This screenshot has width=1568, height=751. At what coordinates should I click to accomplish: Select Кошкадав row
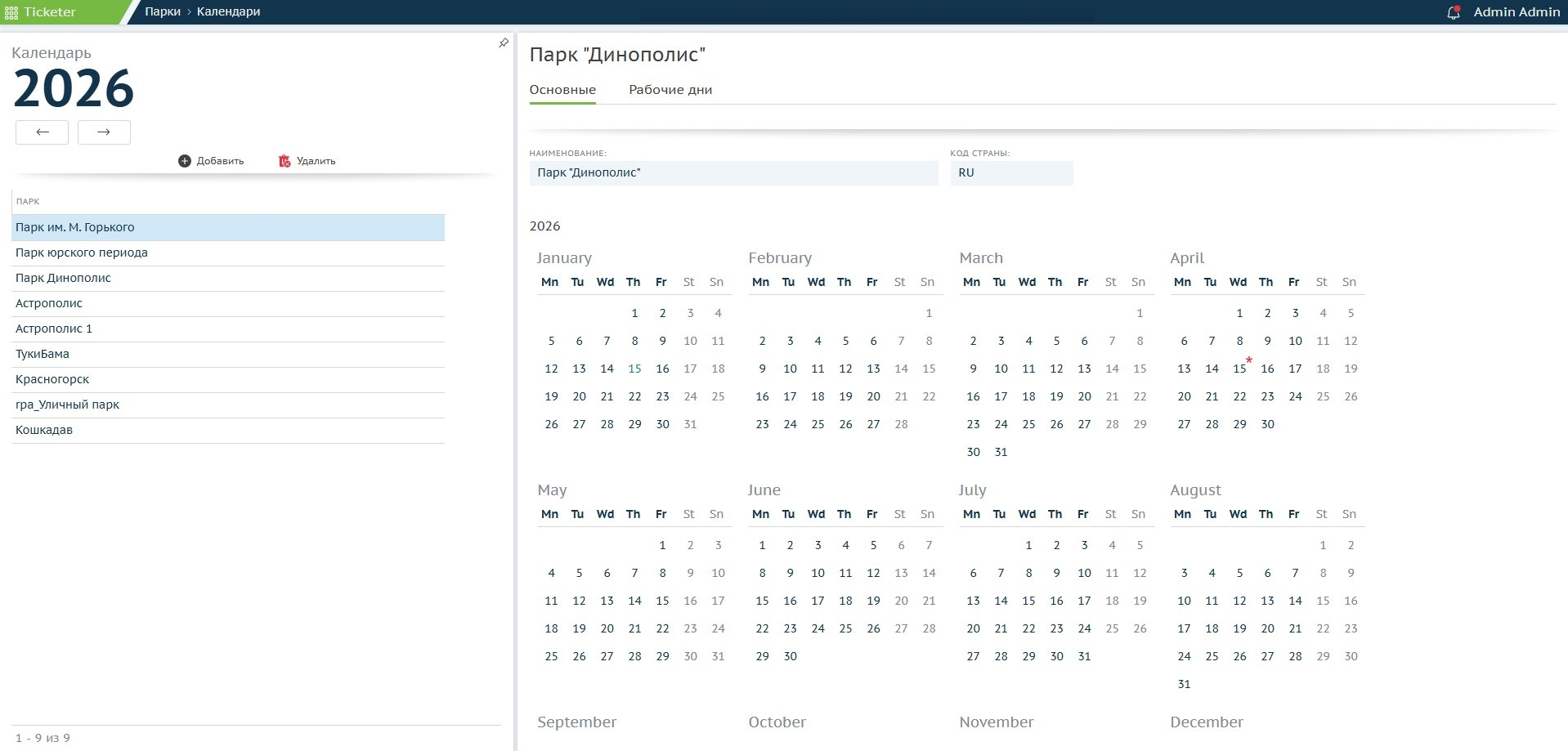click(x=228, y=430)
